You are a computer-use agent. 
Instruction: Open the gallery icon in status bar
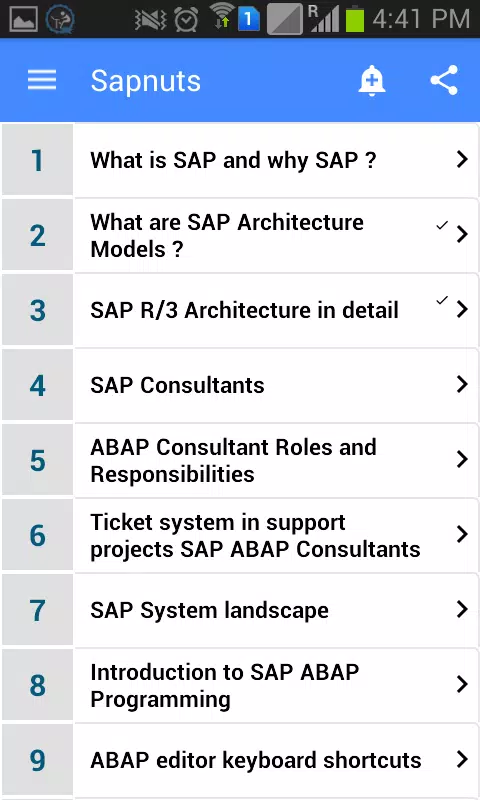(22, 19)
